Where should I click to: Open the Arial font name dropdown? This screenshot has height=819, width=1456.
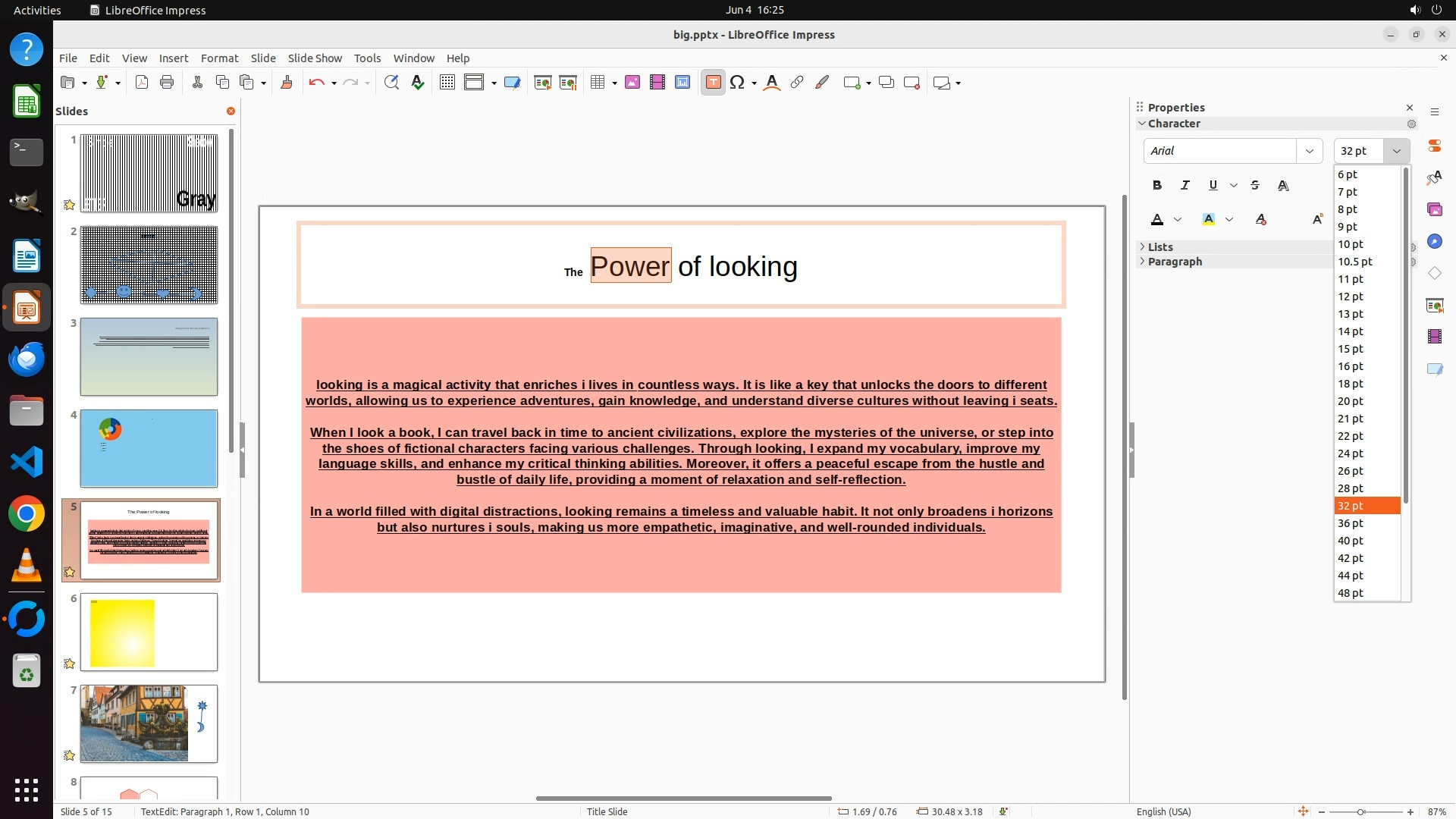pos(1309,151)
